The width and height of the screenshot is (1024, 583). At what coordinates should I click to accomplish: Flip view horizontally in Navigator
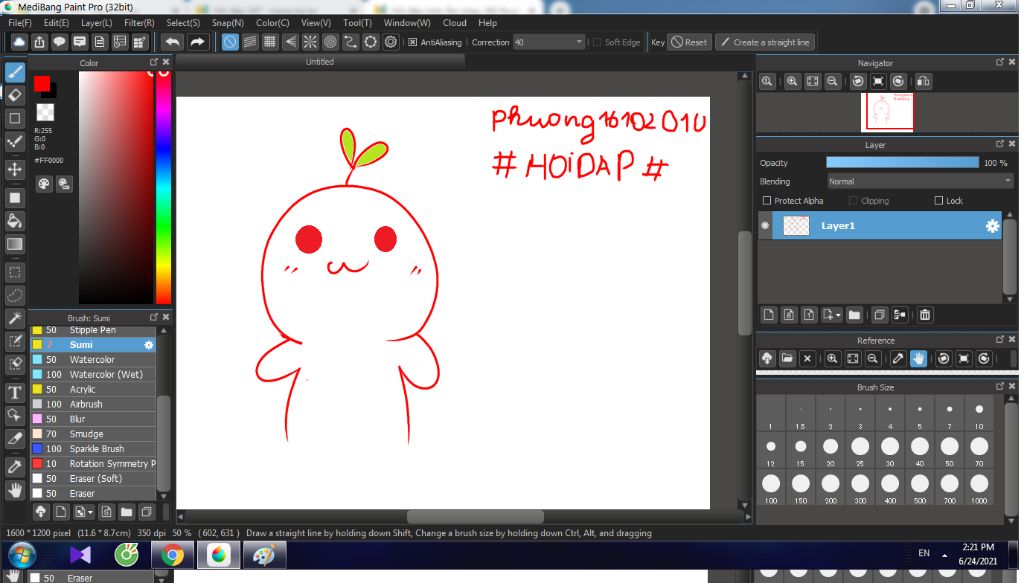(923, 82)
